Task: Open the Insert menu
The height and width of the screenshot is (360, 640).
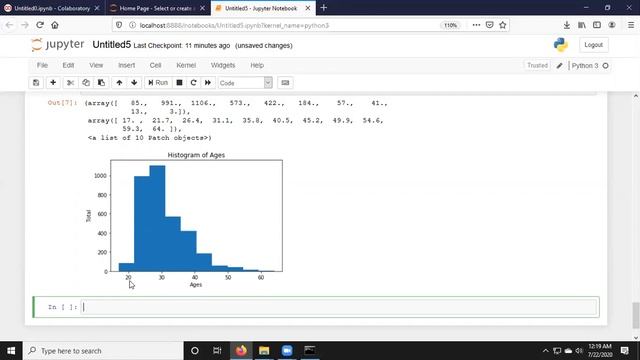Action: tap(127, 65)
